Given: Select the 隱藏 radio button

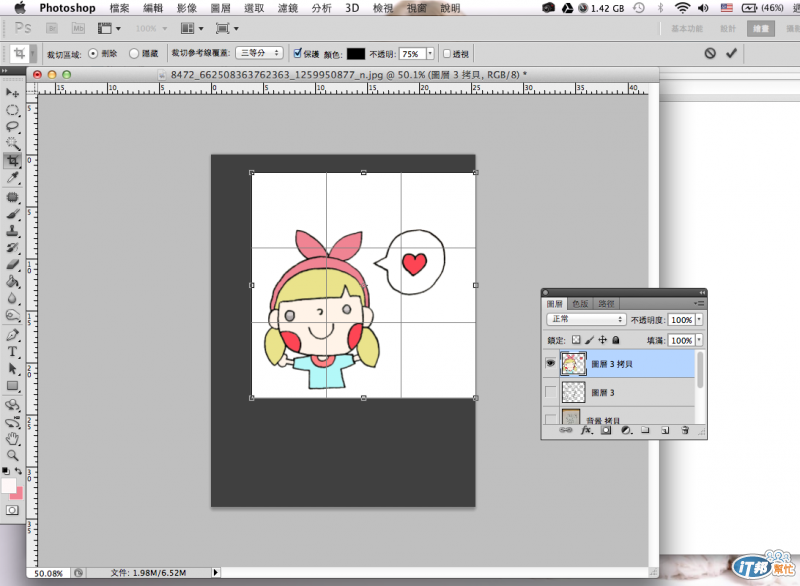Looking at the screenshot, I should [135, 53].
